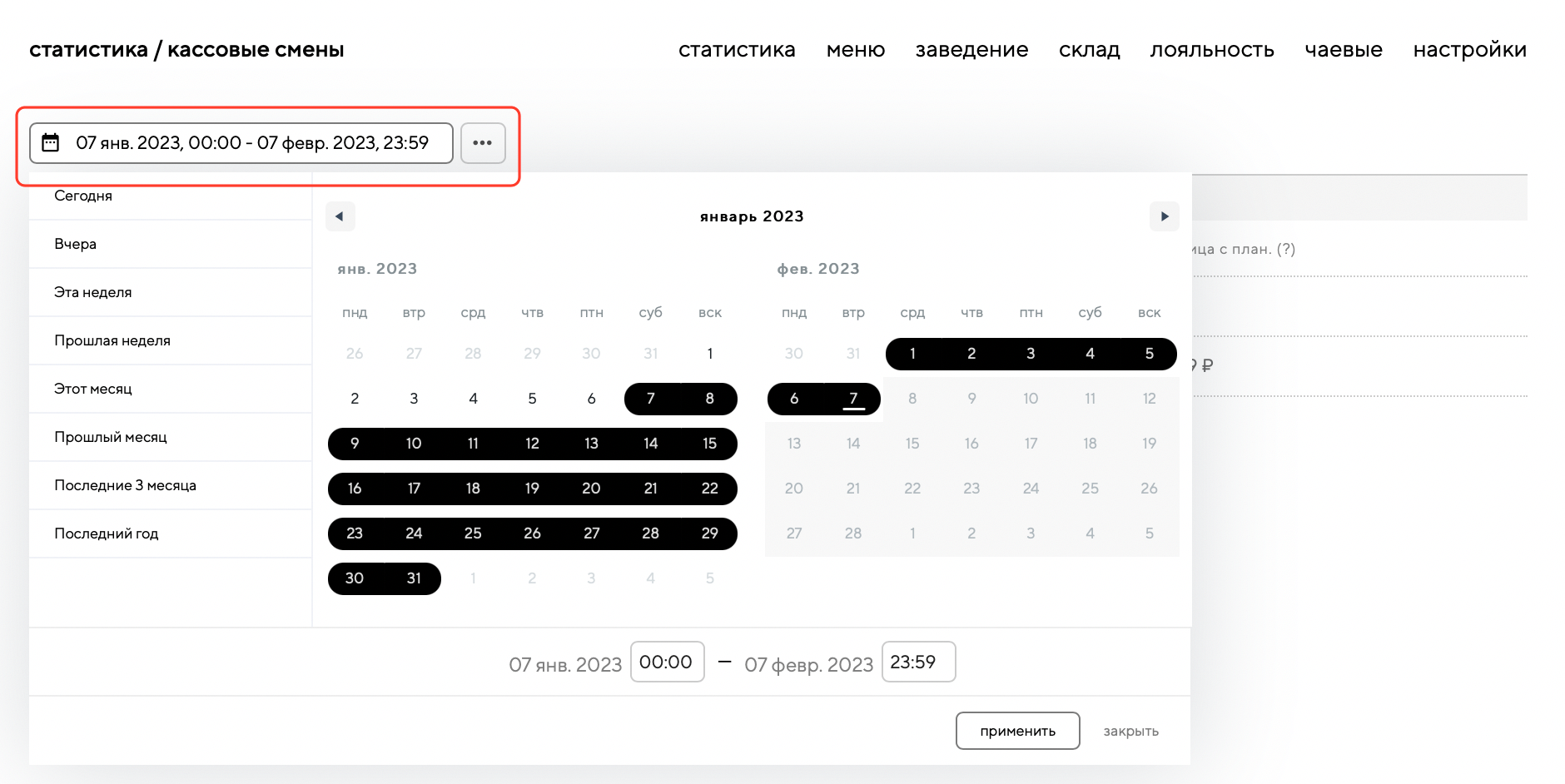Go to 'настройки' in top navigation
Screen dimensions: 1565x784
pyautogui.click(x=1469, y=50)
